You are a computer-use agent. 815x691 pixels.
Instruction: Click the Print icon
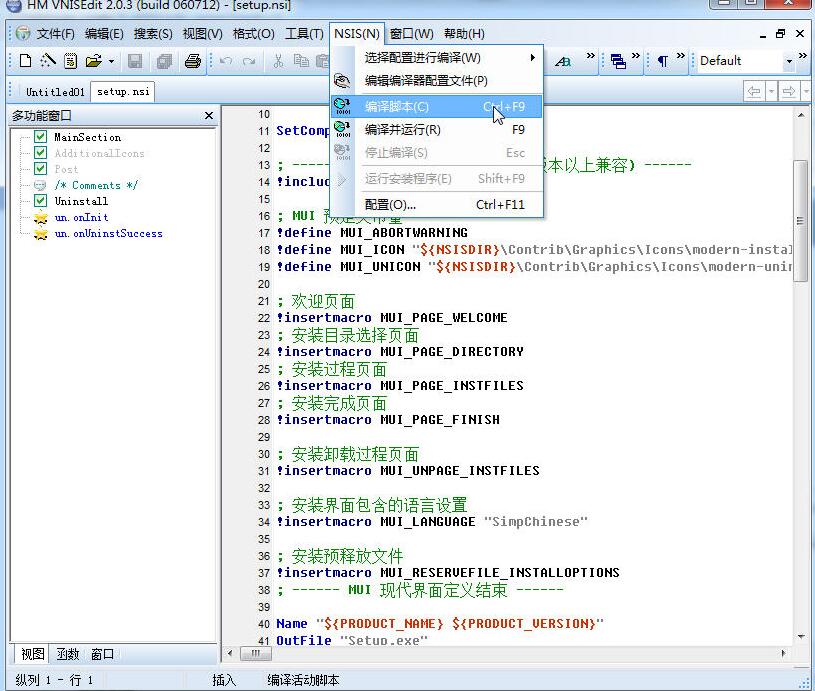point(193,61)
